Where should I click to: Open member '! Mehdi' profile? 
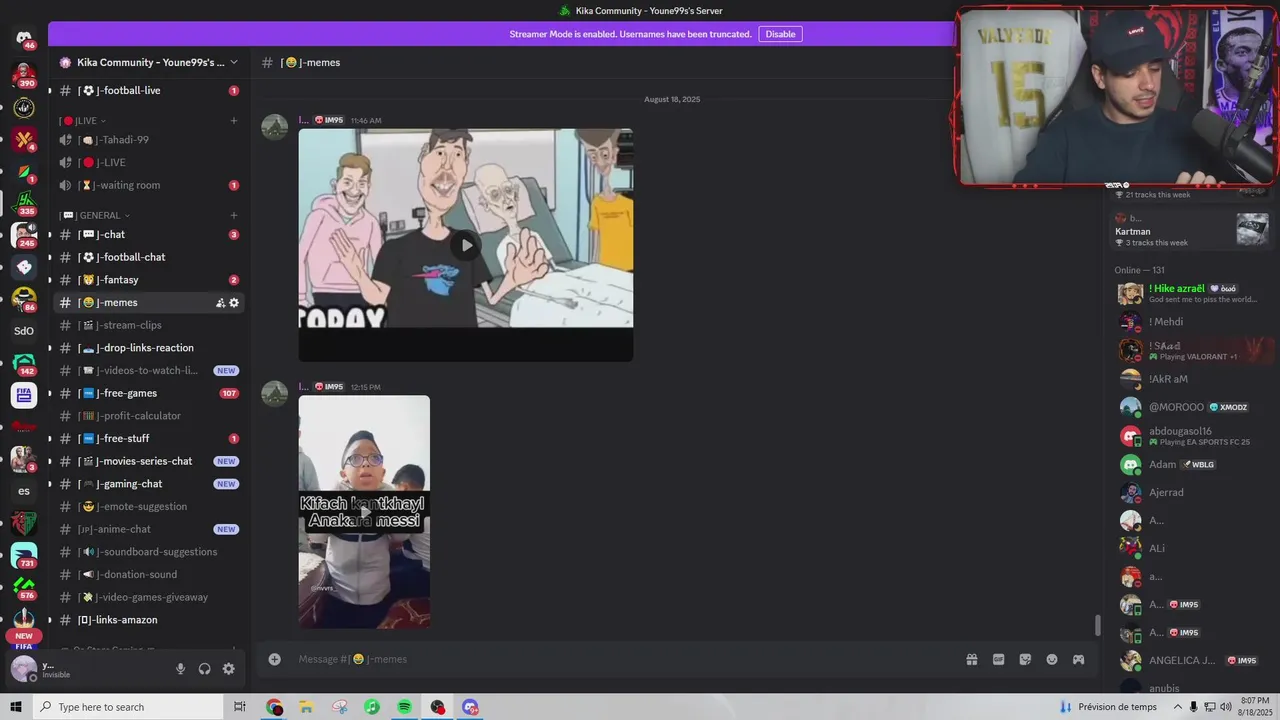(1190, 322)
